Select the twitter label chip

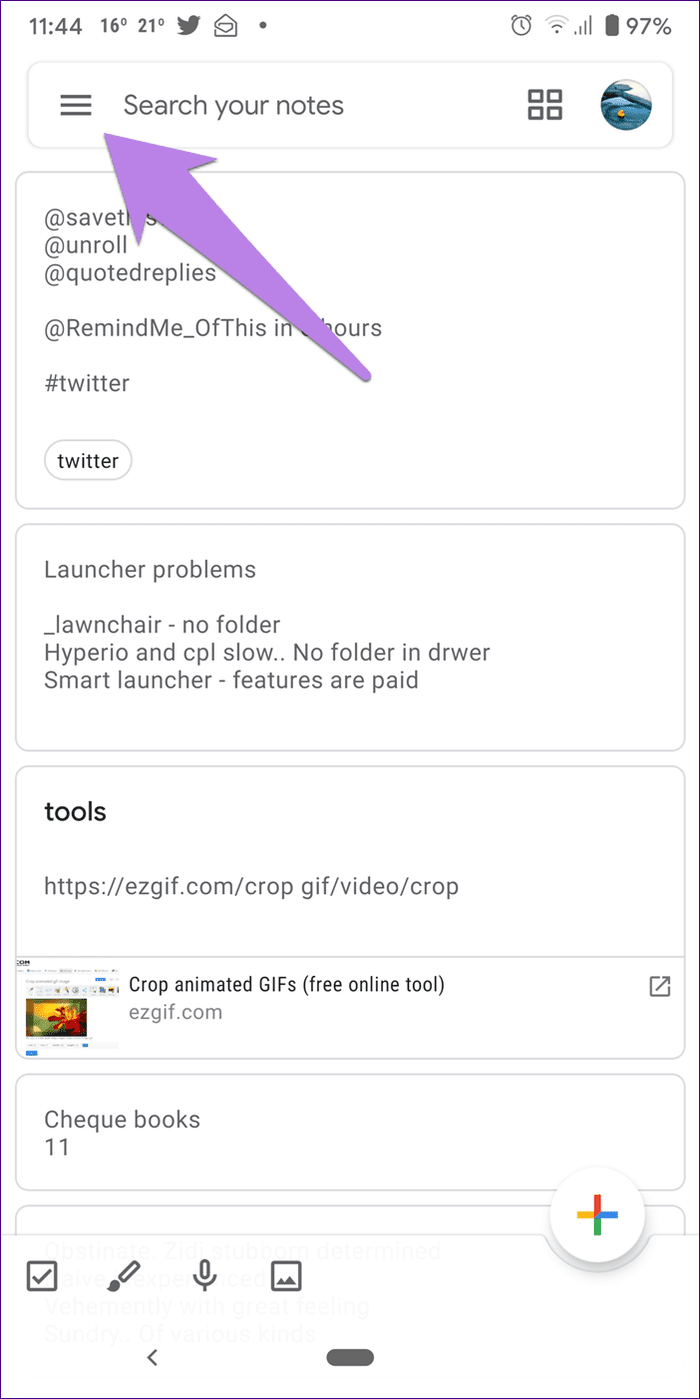(x=88, y=460)
